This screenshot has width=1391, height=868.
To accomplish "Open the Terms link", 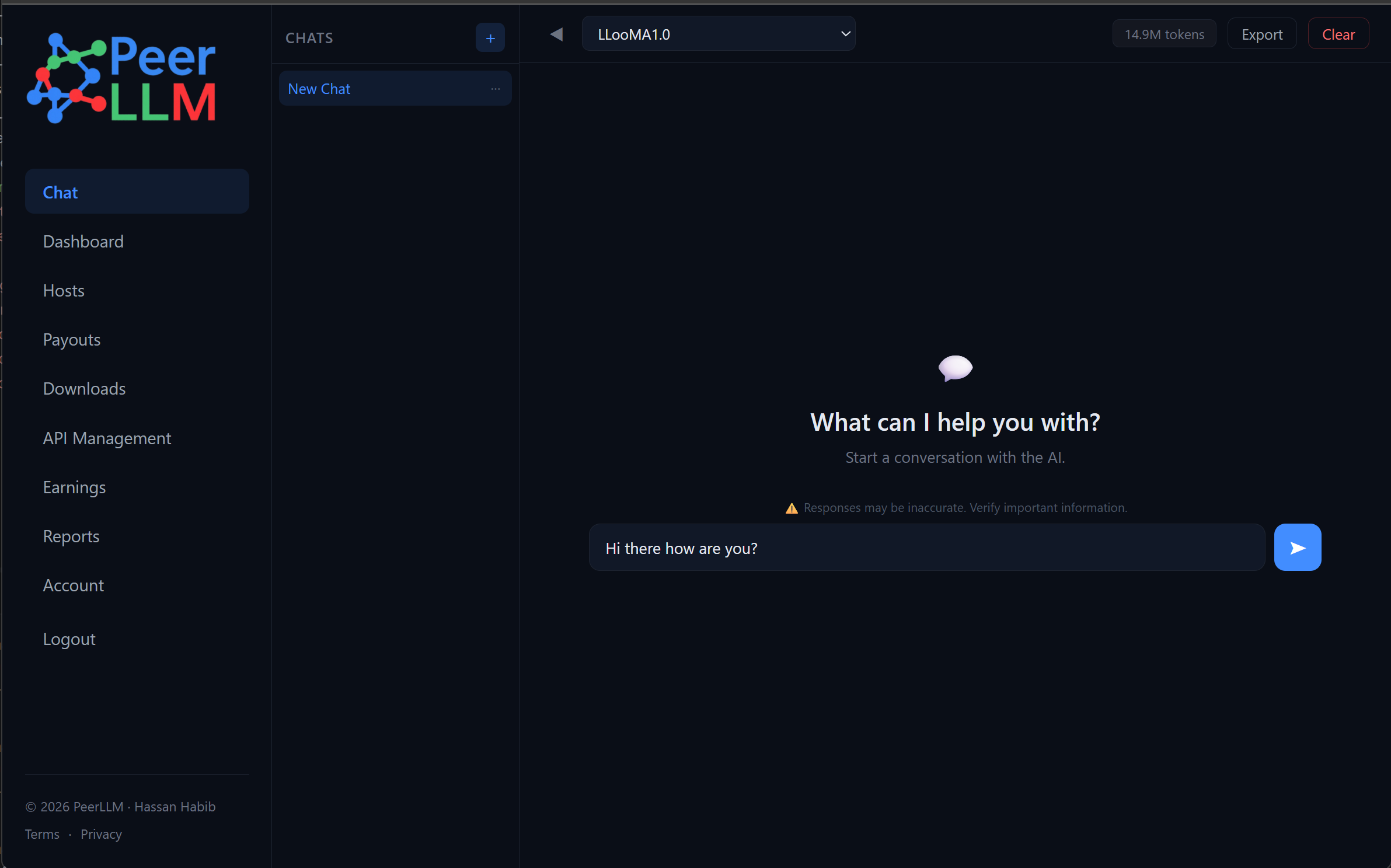I will pos(42,834).
